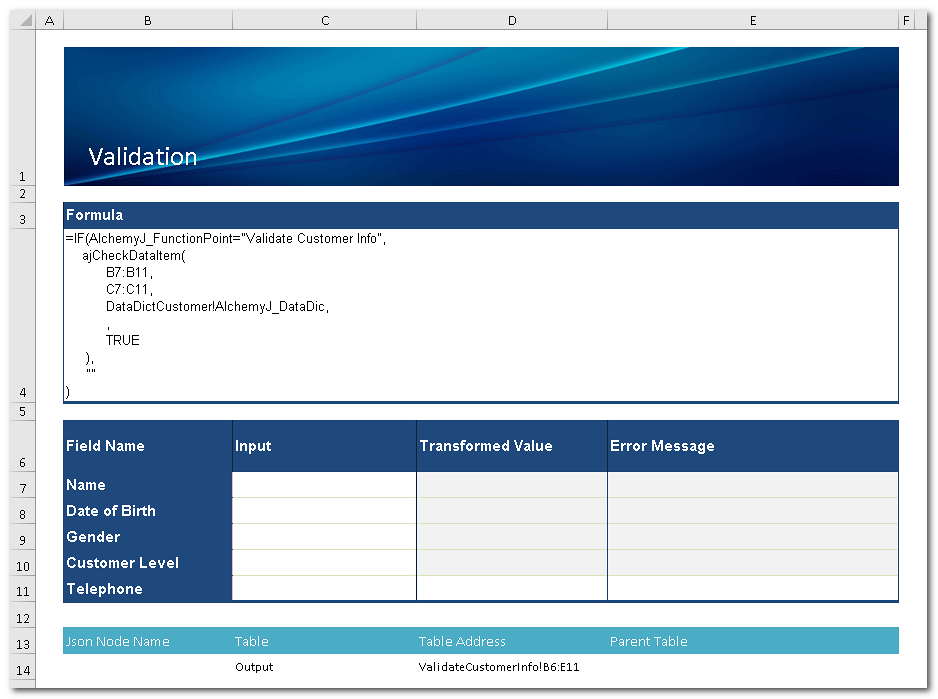Click Transformed Value cell for Date of Birth
Image resolution: width=938 pixels, height=699 pixels.
click(x=512, y=510)
